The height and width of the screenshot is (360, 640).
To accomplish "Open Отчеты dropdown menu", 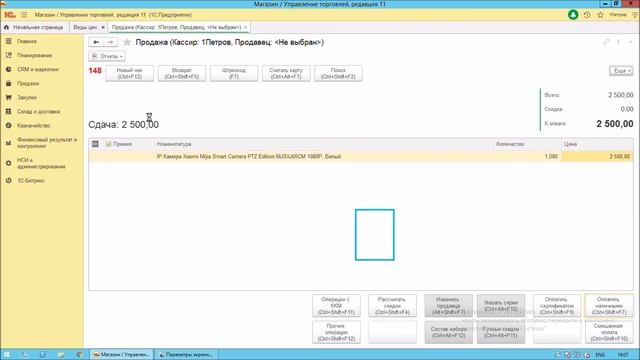I will (107, 56).
